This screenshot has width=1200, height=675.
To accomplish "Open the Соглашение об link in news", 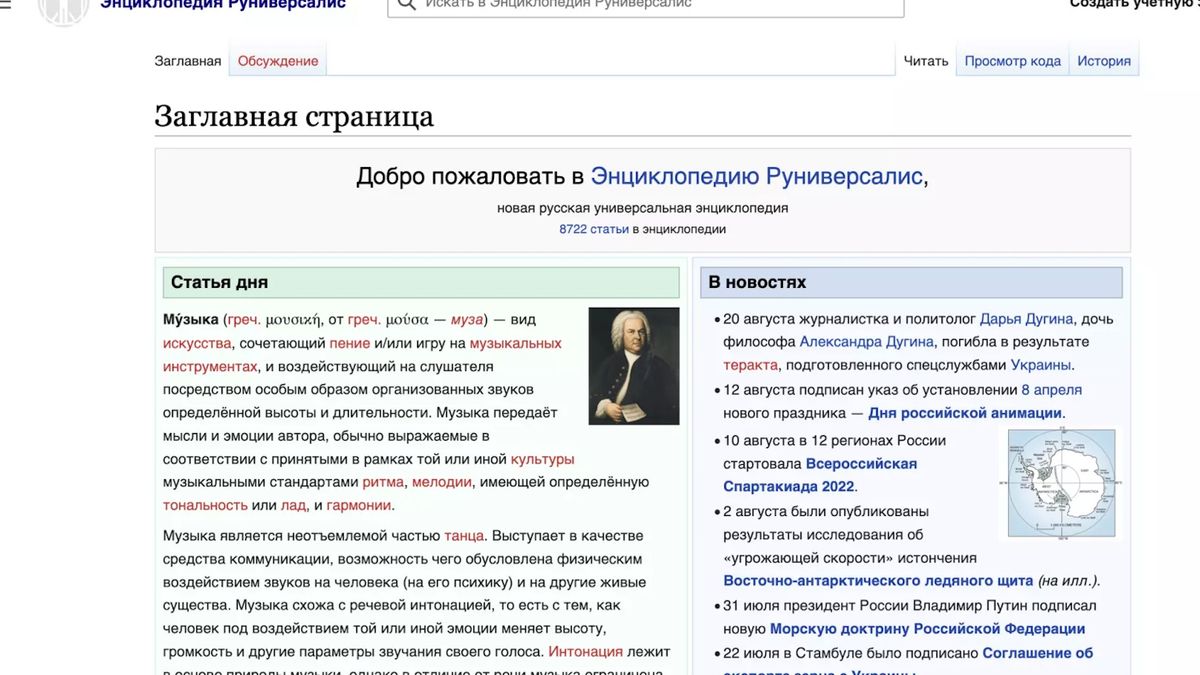I will 1038,654.
